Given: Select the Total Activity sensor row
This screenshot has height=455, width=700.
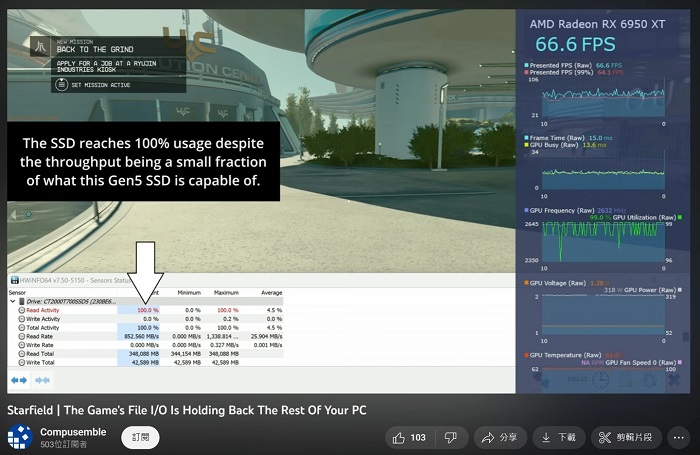Looking at the screenshot, I should pos(146,327).
